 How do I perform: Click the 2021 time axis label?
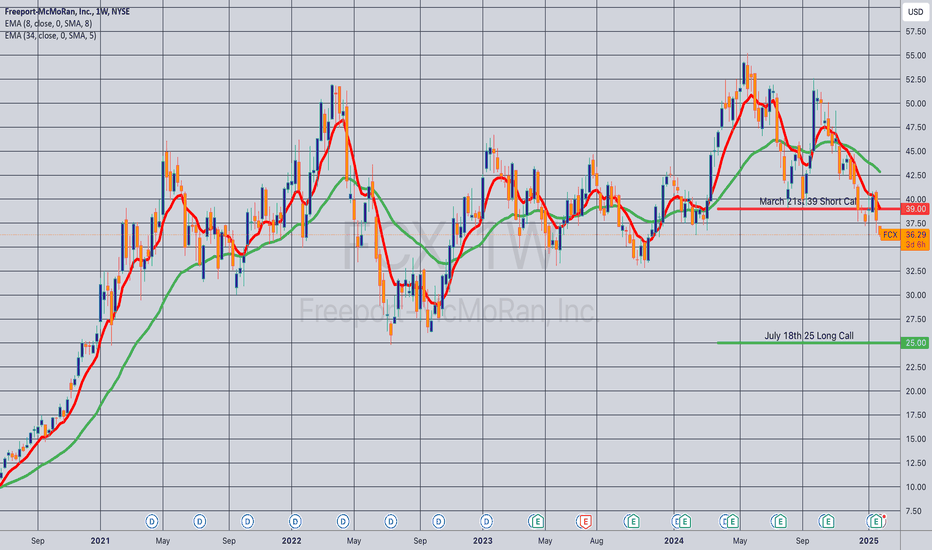[100, 540]
